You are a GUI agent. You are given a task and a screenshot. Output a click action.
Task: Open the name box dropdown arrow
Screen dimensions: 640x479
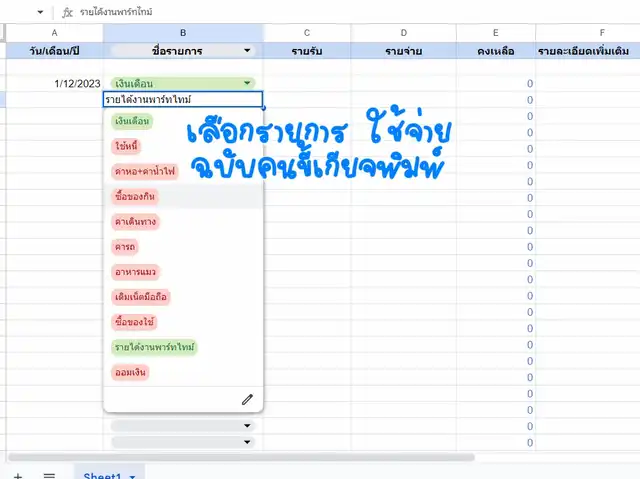[40, 12]
